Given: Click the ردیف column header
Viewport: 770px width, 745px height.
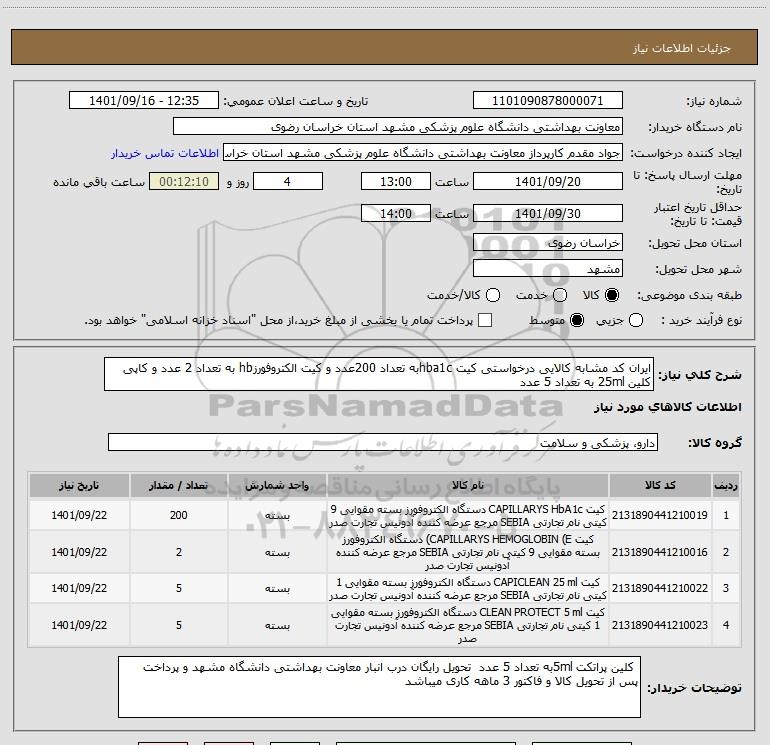Looking at the screenshot, I should click(726, 485).
